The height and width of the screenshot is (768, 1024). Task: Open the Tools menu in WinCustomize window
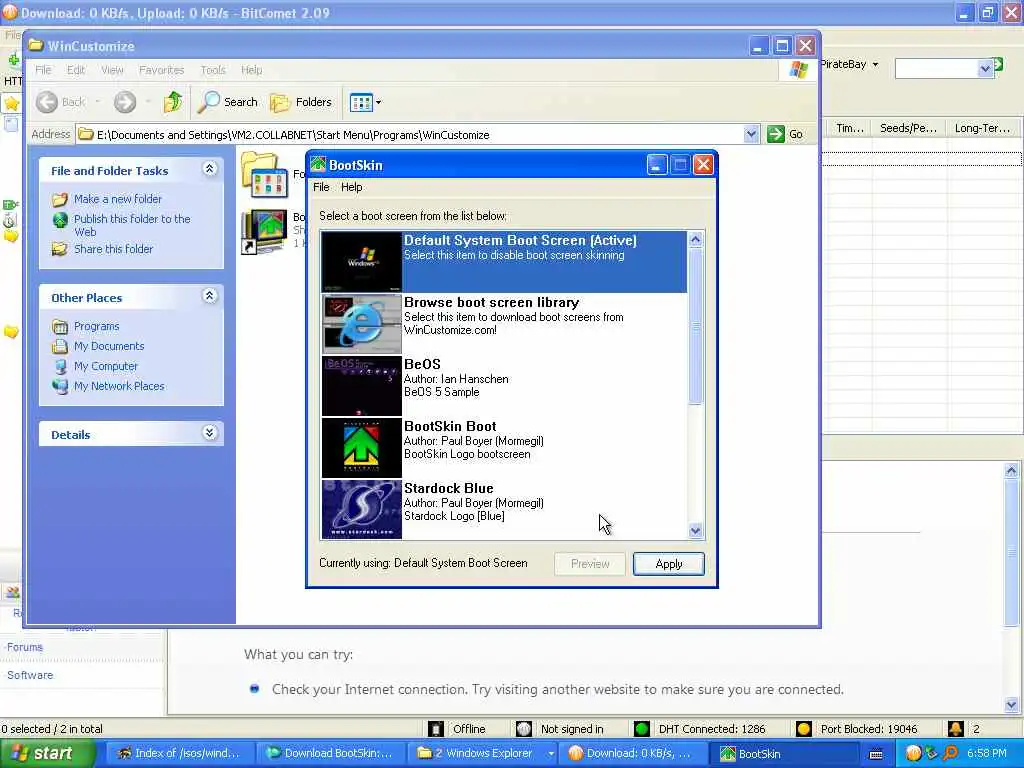(x=213, y=70)
